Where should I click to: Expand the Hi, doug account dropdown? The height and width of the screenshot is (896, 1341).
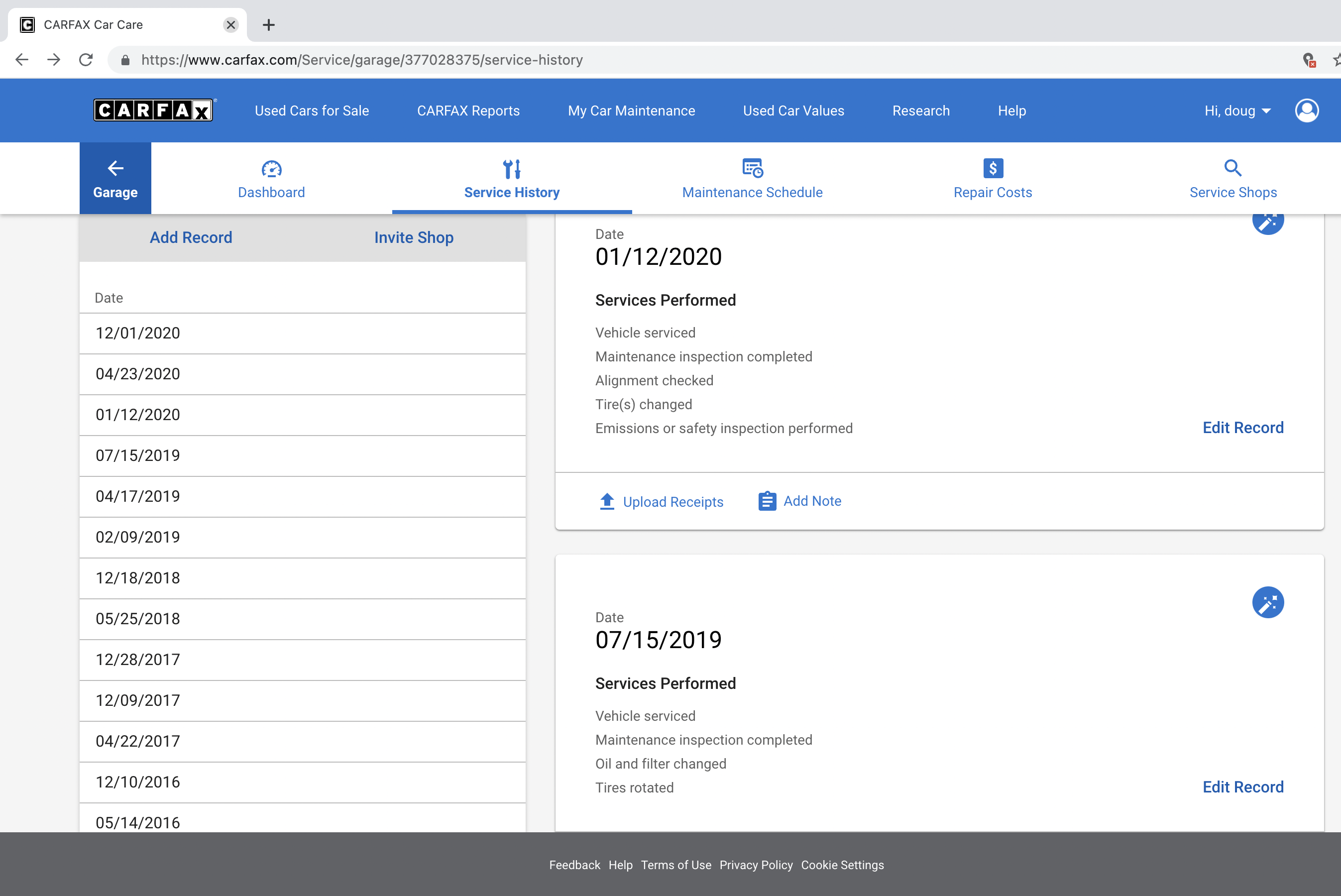point(1237,111)
